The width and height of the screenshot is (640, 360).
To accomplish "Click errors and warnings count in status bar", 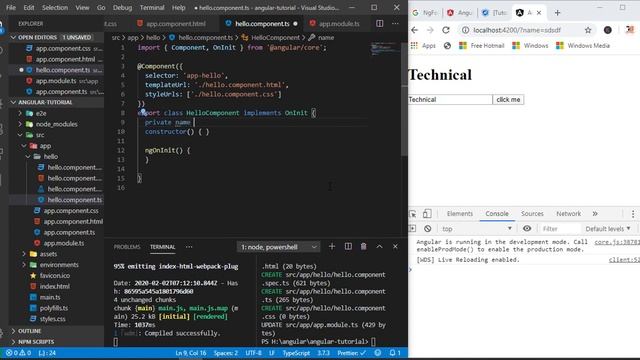I will coord(18,353).
